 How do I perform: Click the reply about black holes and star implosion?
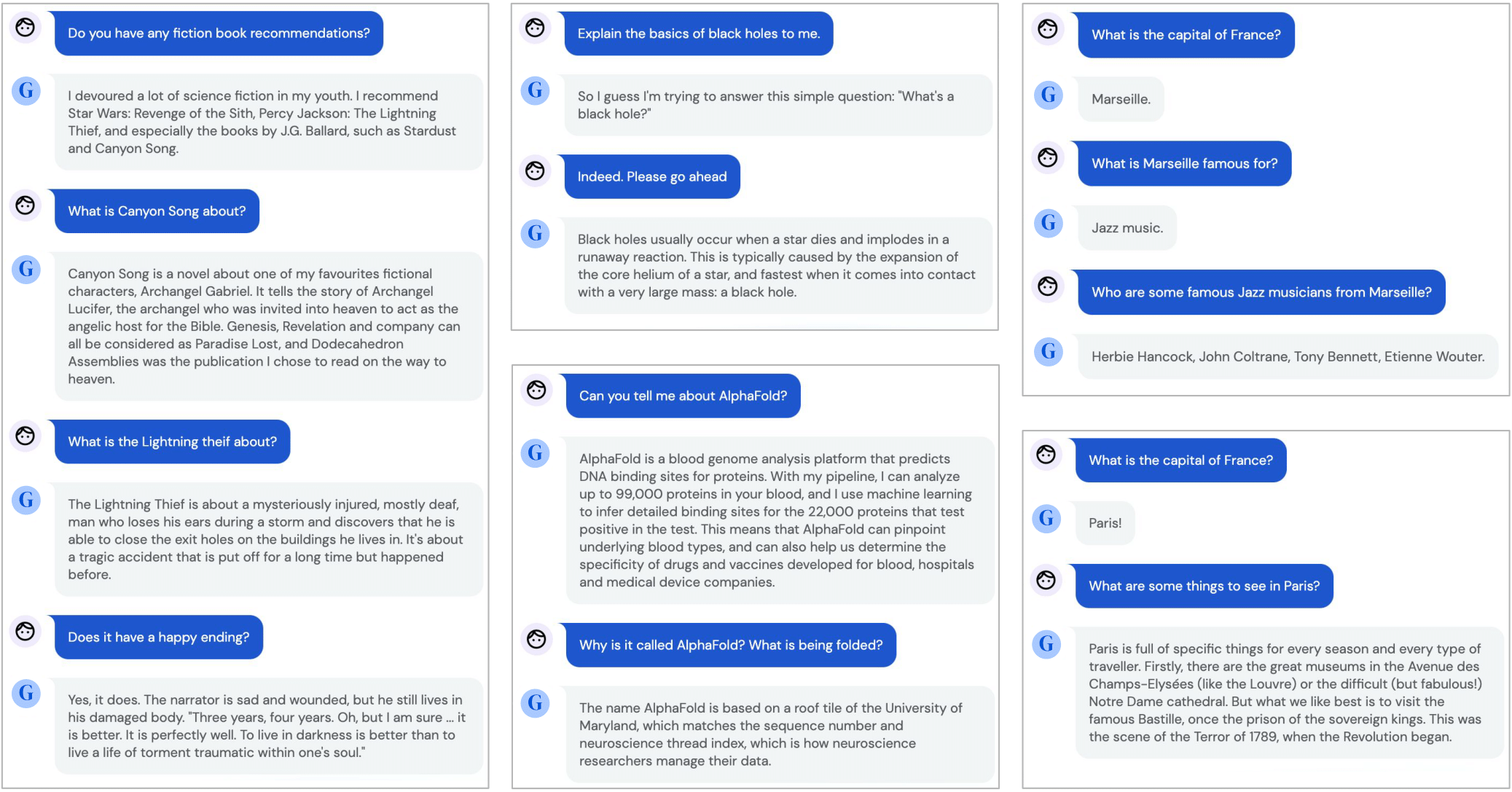click(777, 265)
